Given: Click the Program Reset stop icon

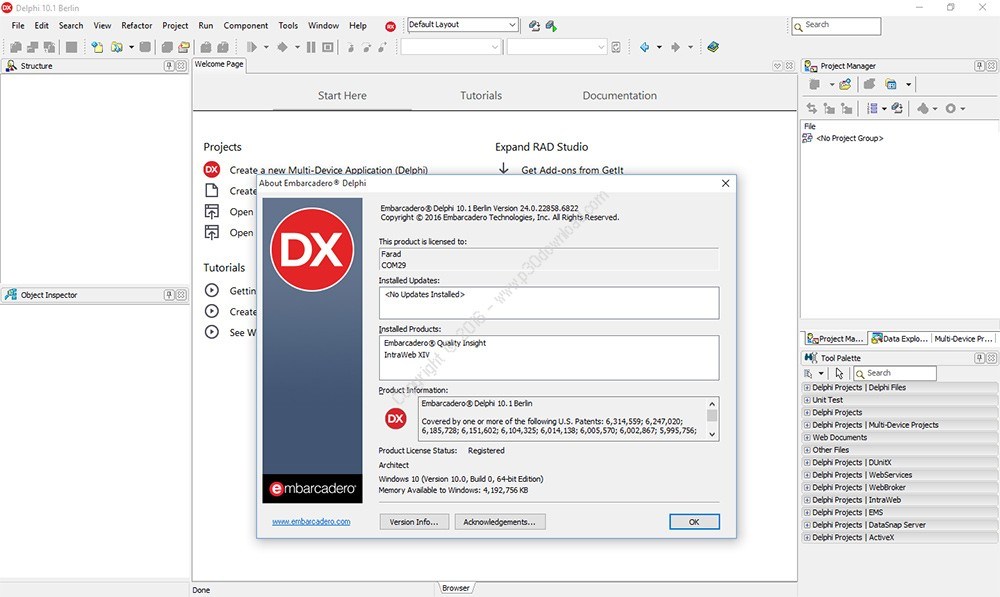Looking at the screenshot, I should pos(328,47).
